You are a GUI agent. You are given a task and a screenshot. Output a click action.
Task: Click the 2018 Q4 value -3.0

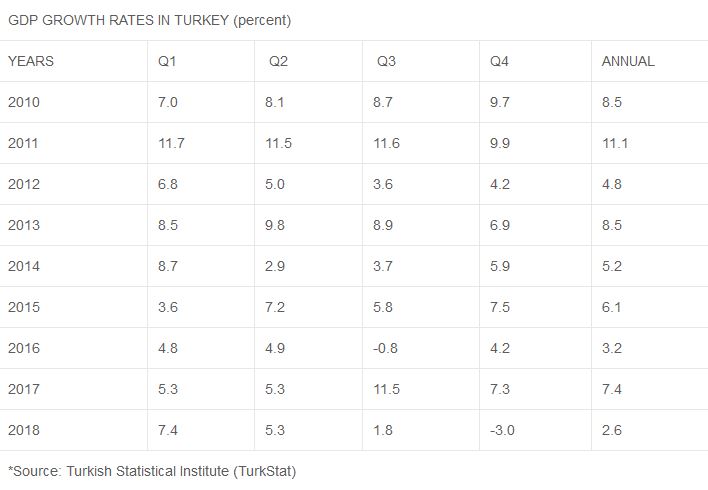pos(502,430)
